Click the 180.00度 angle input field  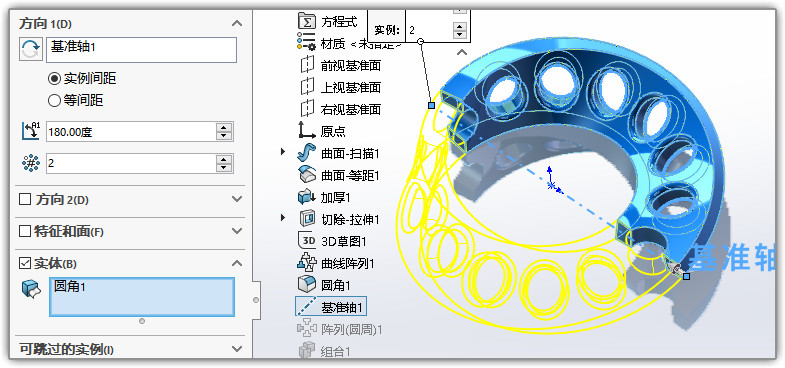click(x=131, y=132)
